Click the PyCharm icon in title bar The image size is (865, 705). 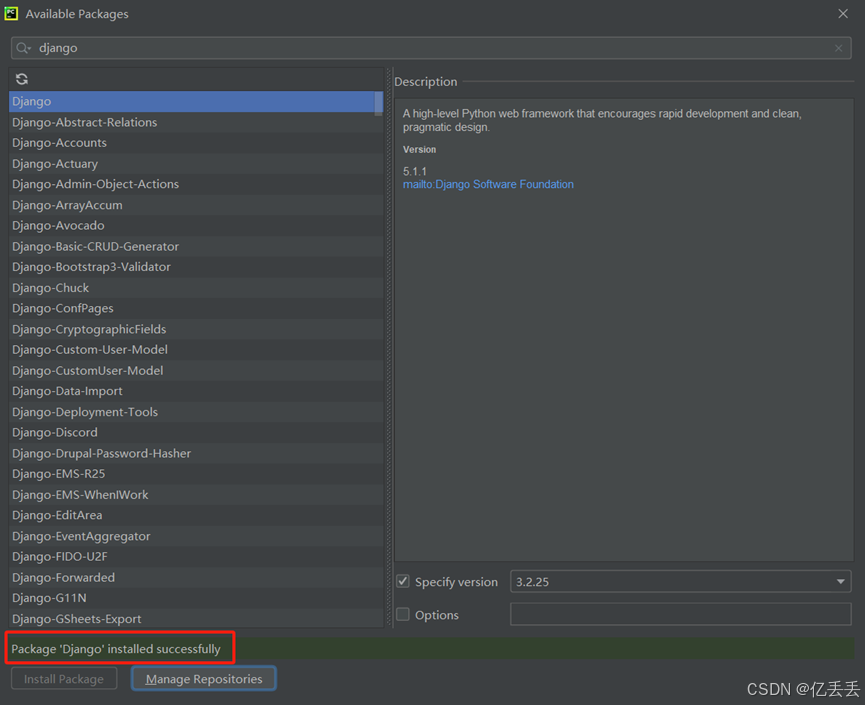click(11, 13)
